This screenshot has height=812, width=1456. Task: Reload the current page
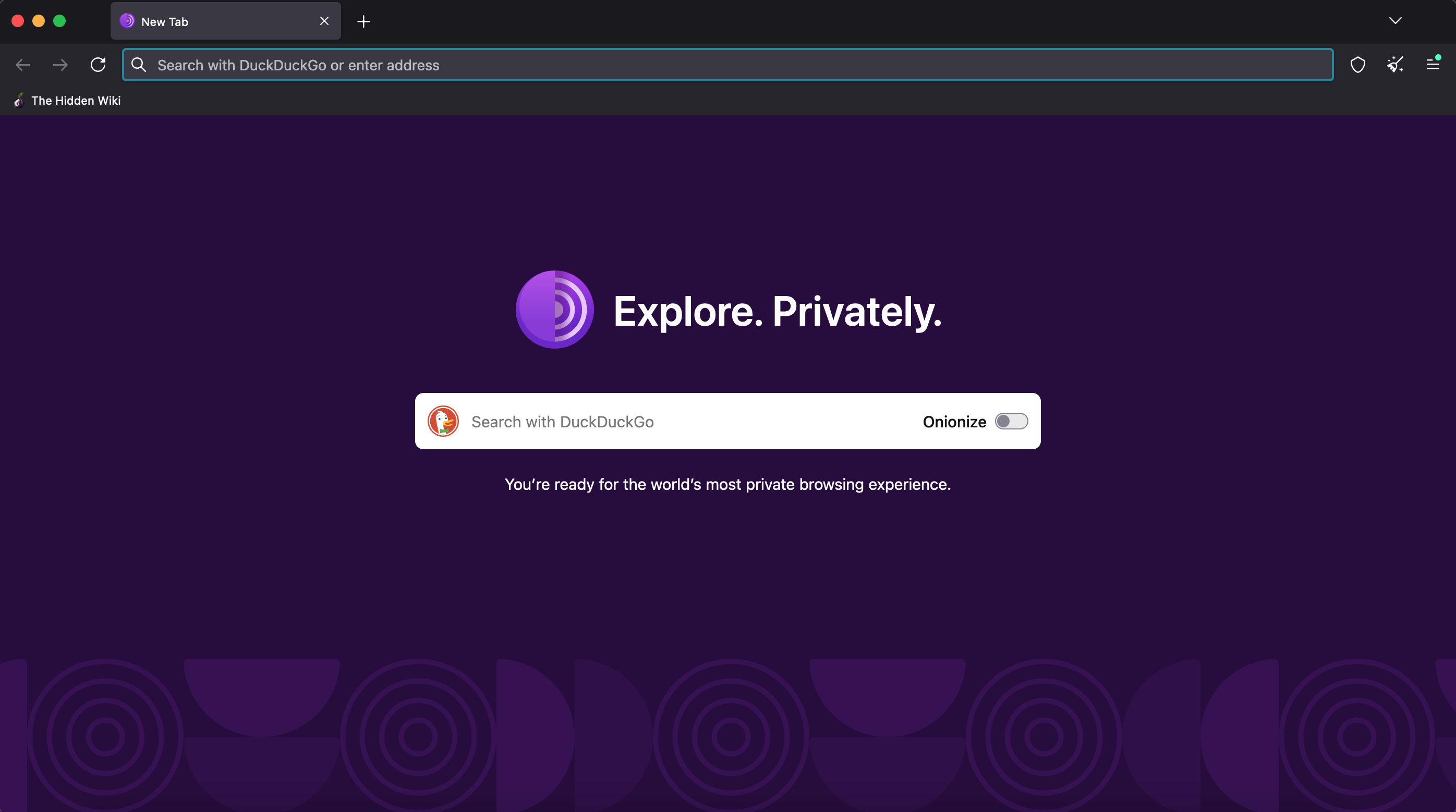pos(99,65)
